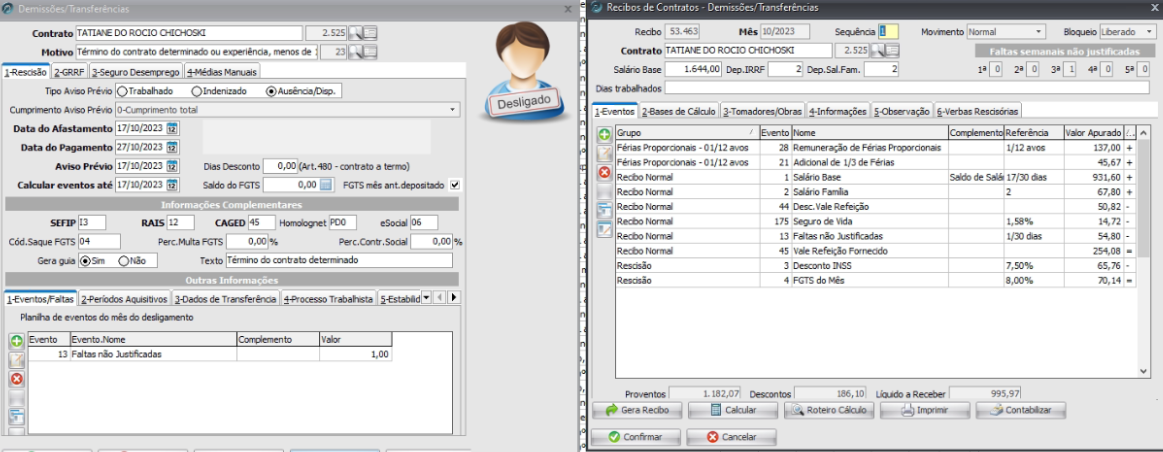Click the search icon next to Motivo field
The image size is (1163, 452).
click(x=355, y=51)
